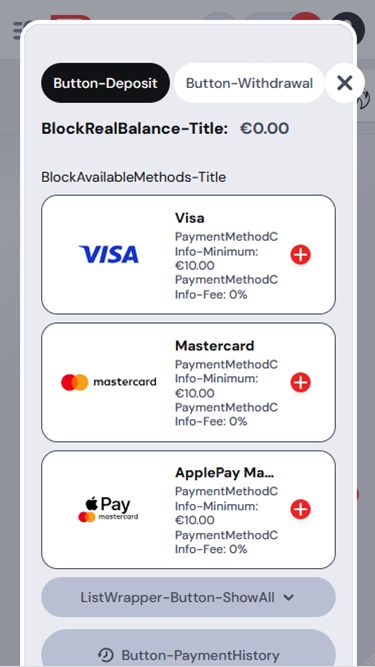Switch to the Button-Withdrawal tab

click(x=250, y=83)
